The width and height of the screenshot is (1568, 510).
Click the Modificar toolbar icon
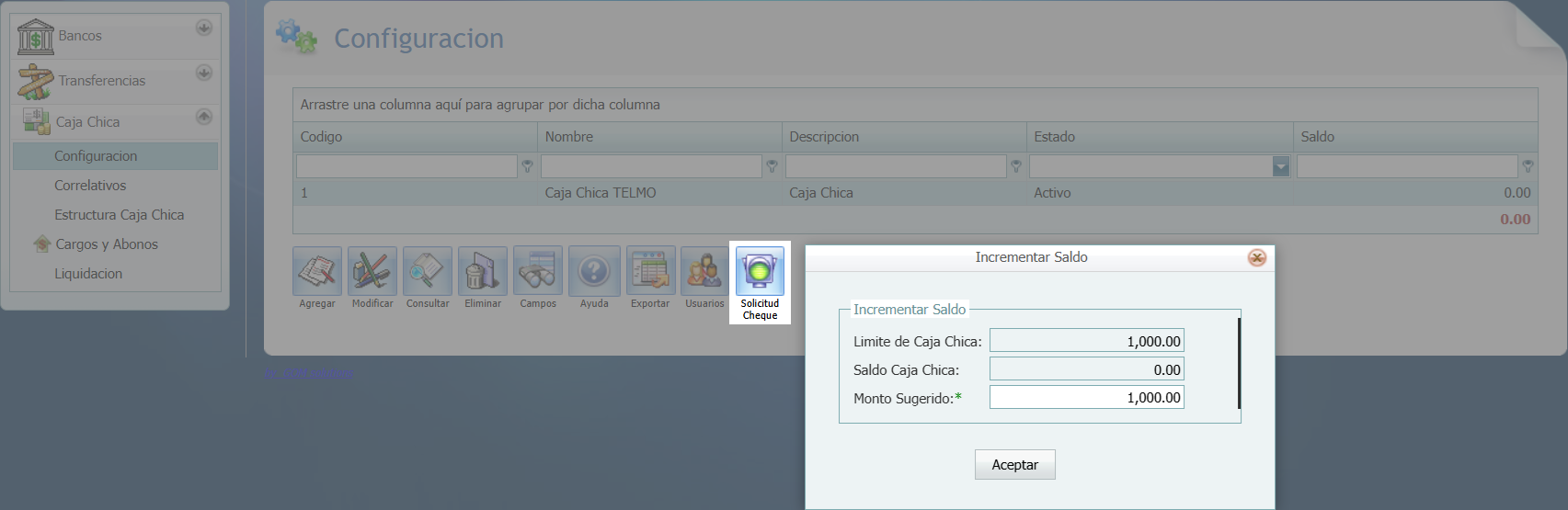(x=372, y=271)
